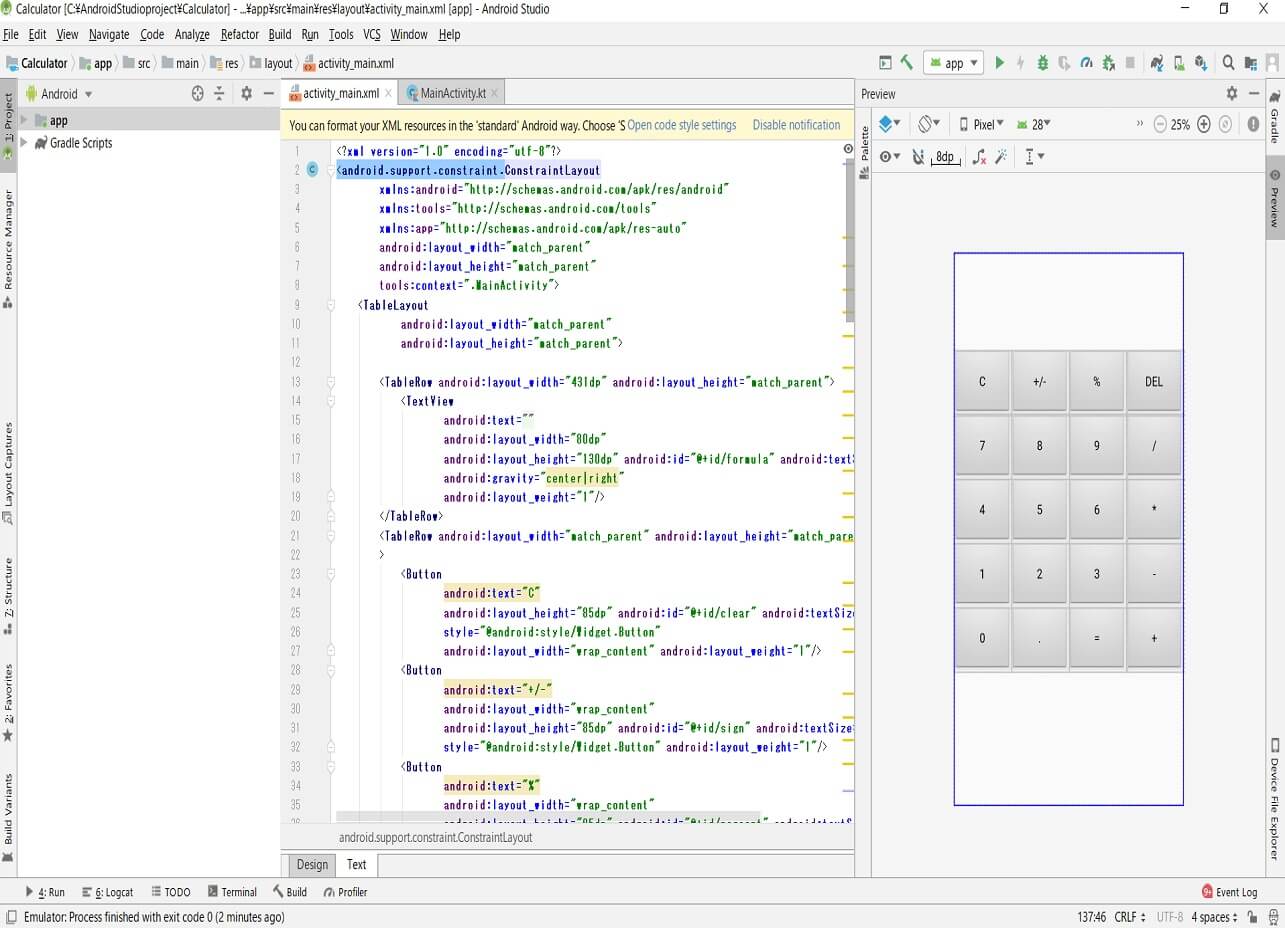The width and height of the screenshot is (1285, 928).
Task: Click the Open code style settings link
Action: tap(681, 125)
